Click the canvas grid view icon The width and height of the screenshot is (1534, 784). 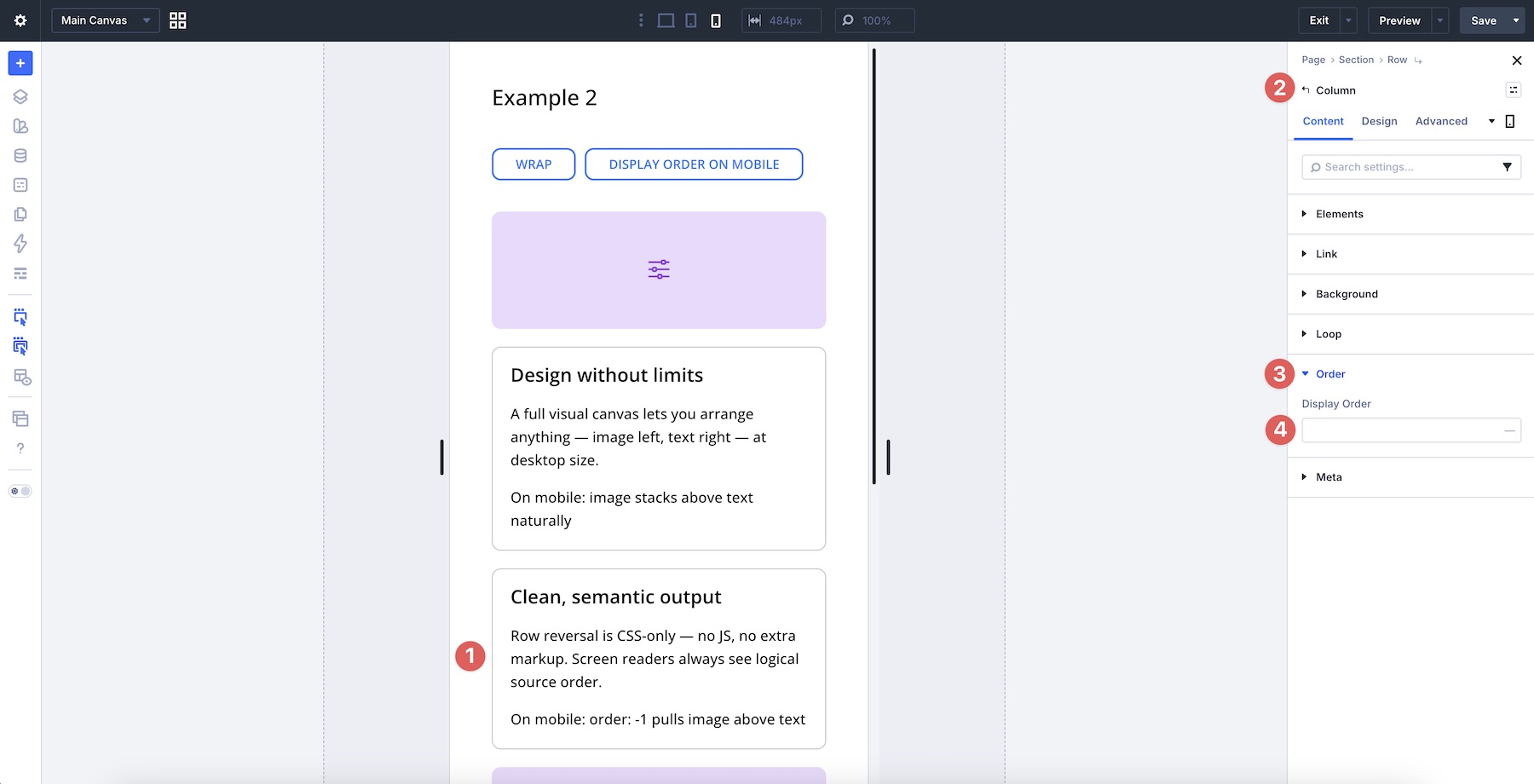pyautogui.click(x=178, y=20)
